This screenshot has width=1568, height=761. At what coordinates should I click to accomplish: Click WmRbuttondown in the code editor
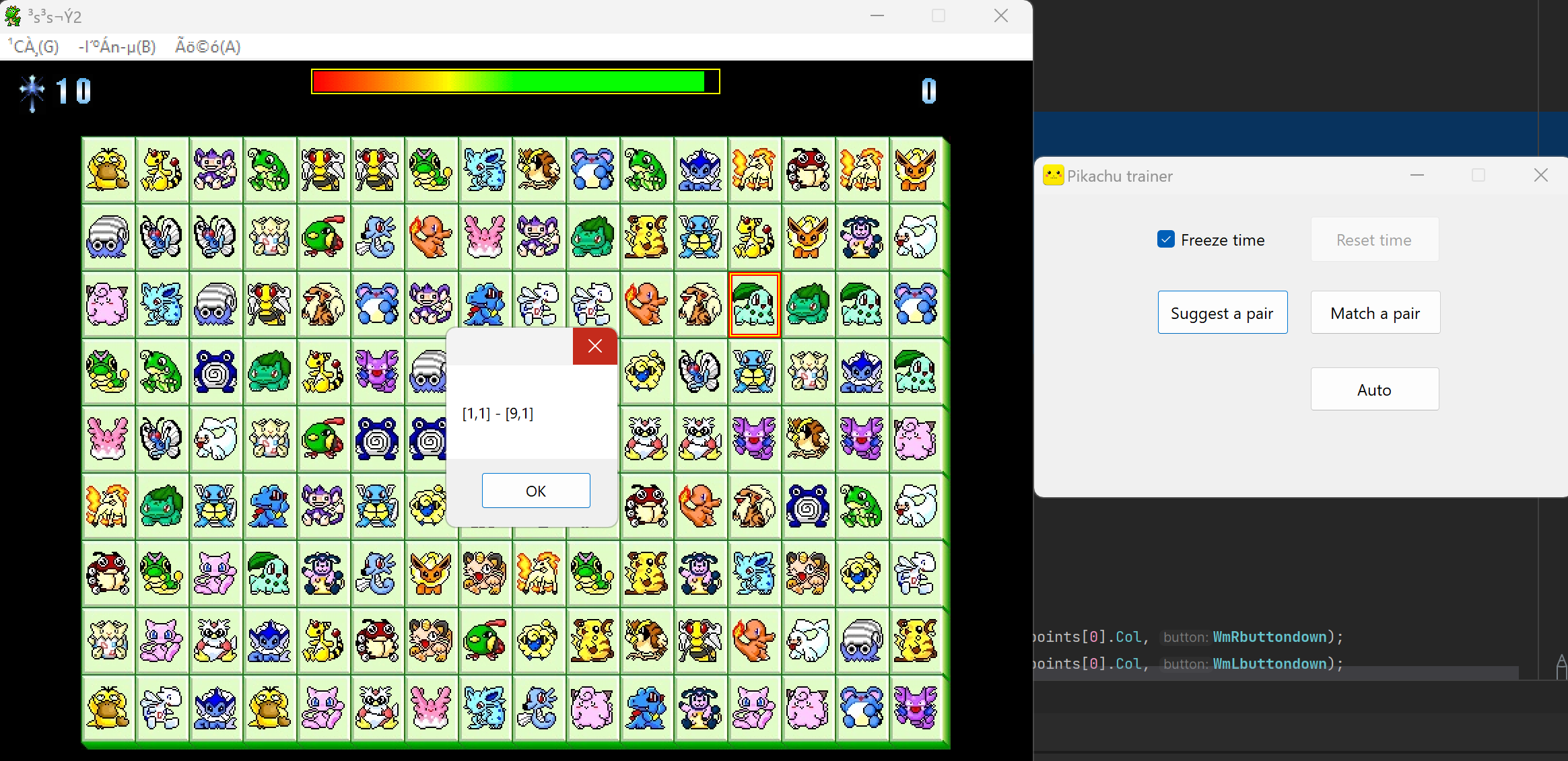[1270, 637]
